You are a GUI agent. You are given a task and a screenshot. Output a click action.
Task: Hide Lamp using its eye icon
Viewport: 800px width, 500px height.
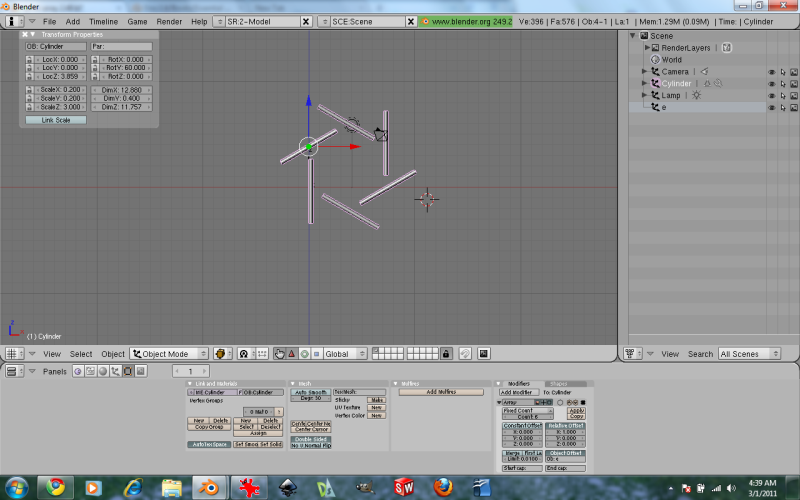tap(771, 96)
